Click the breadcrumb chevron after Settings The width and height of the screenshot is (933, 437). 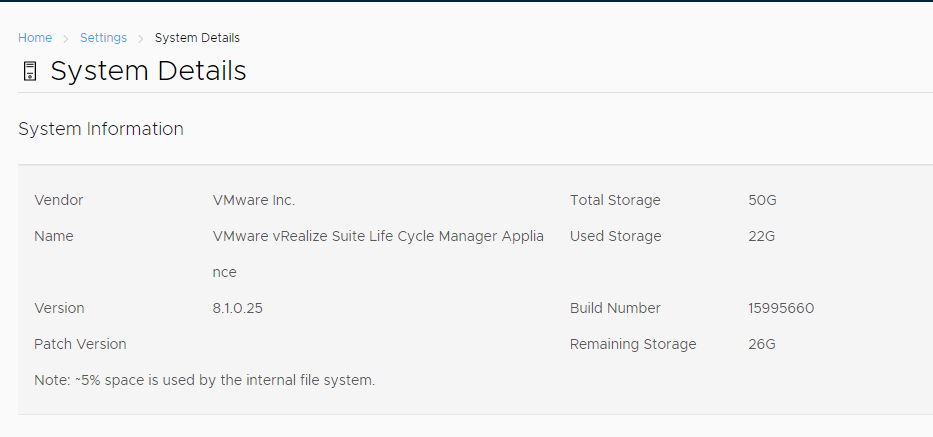click(x=141, y=39)
